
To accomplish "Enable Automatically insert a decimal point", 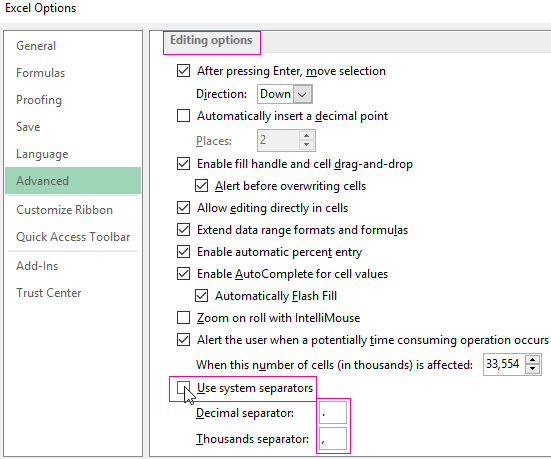I will (183, 116).
